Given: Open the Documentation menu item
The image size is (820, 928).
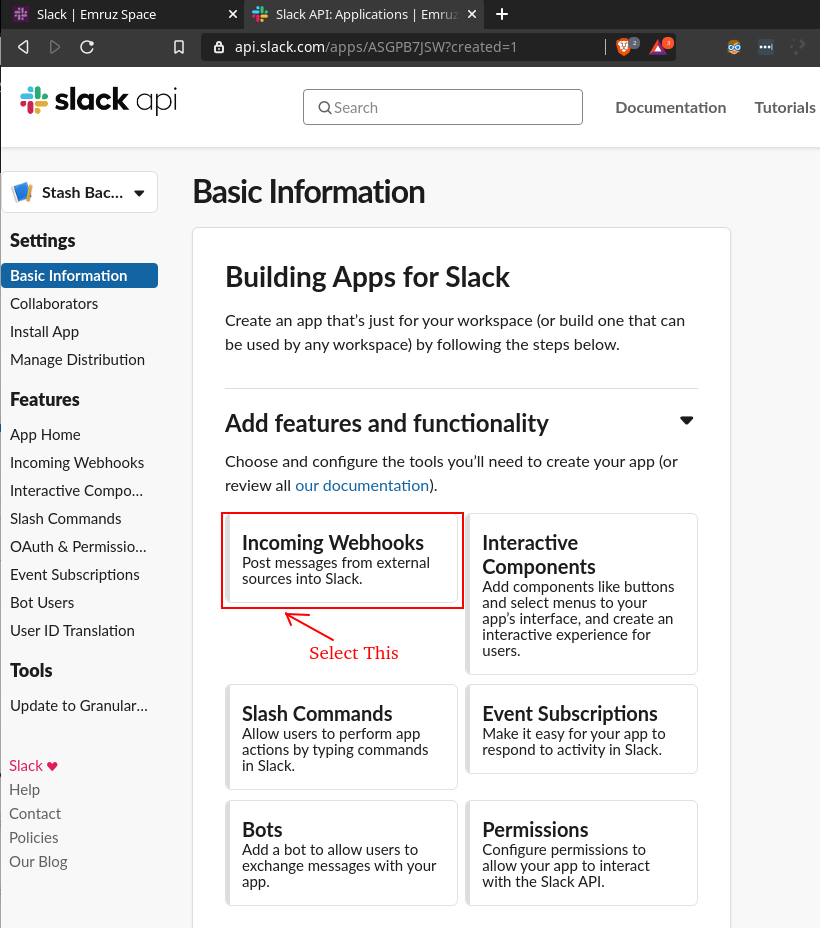Looking at the screenshot, I should point(670,108).
